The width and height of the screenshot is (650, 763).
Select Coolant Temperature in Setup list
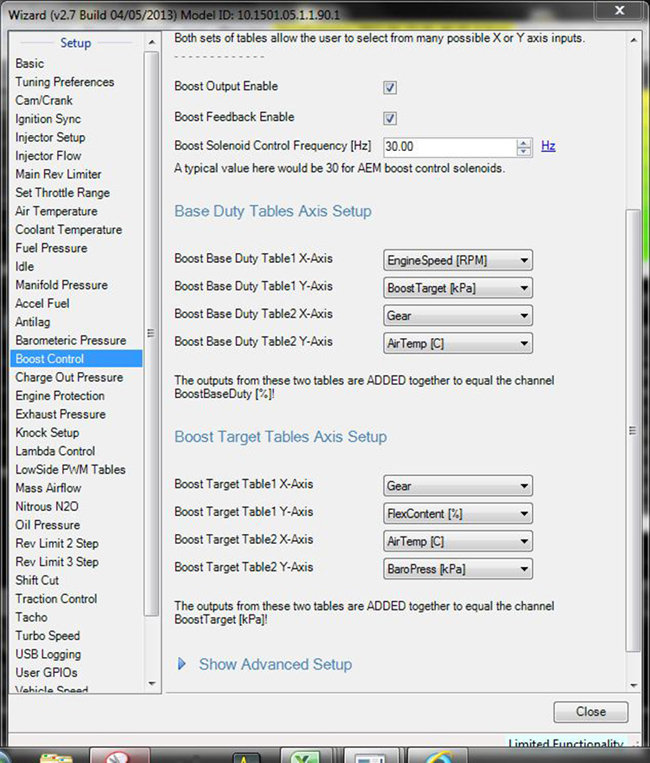tap(69, 230)
